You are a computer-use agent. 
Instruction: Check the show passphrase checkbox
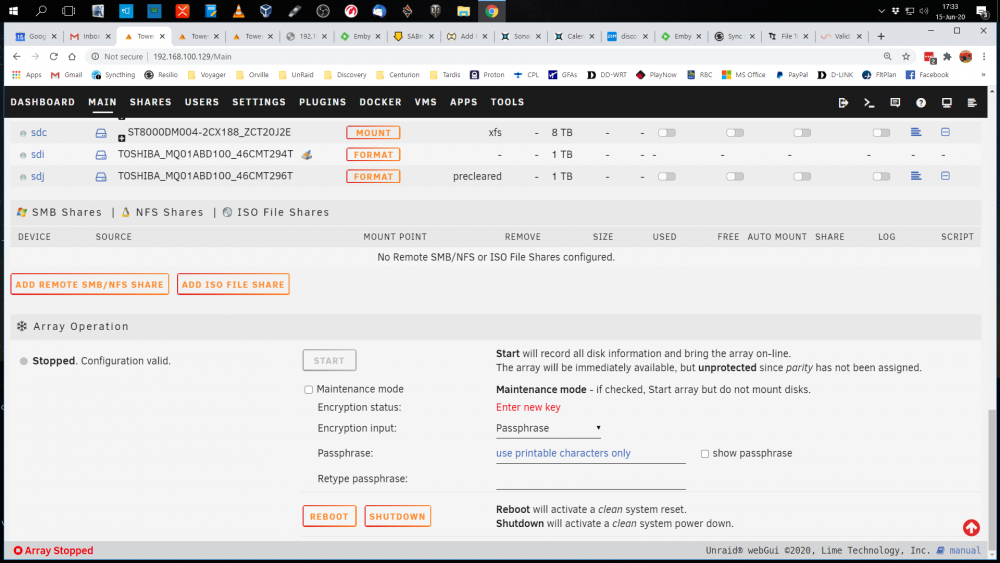click(x=705, y=454)
